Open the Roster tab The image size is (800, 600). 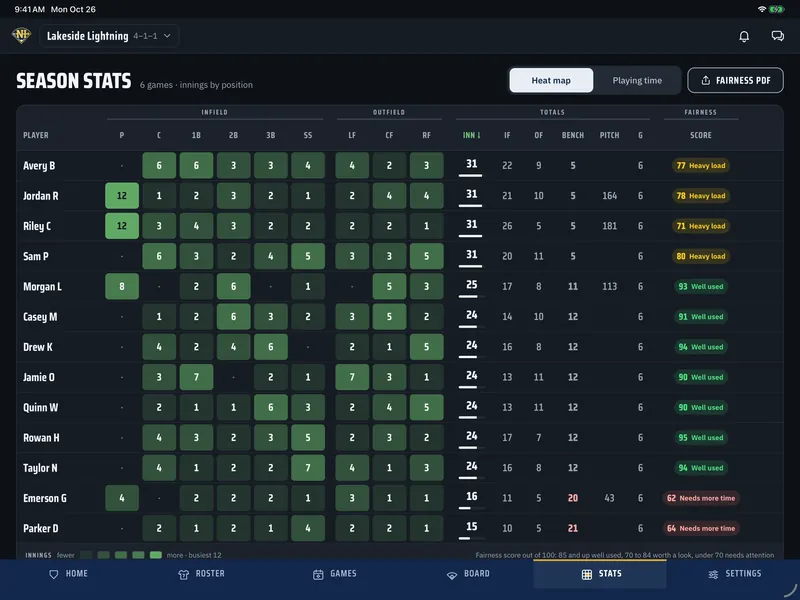201,574
